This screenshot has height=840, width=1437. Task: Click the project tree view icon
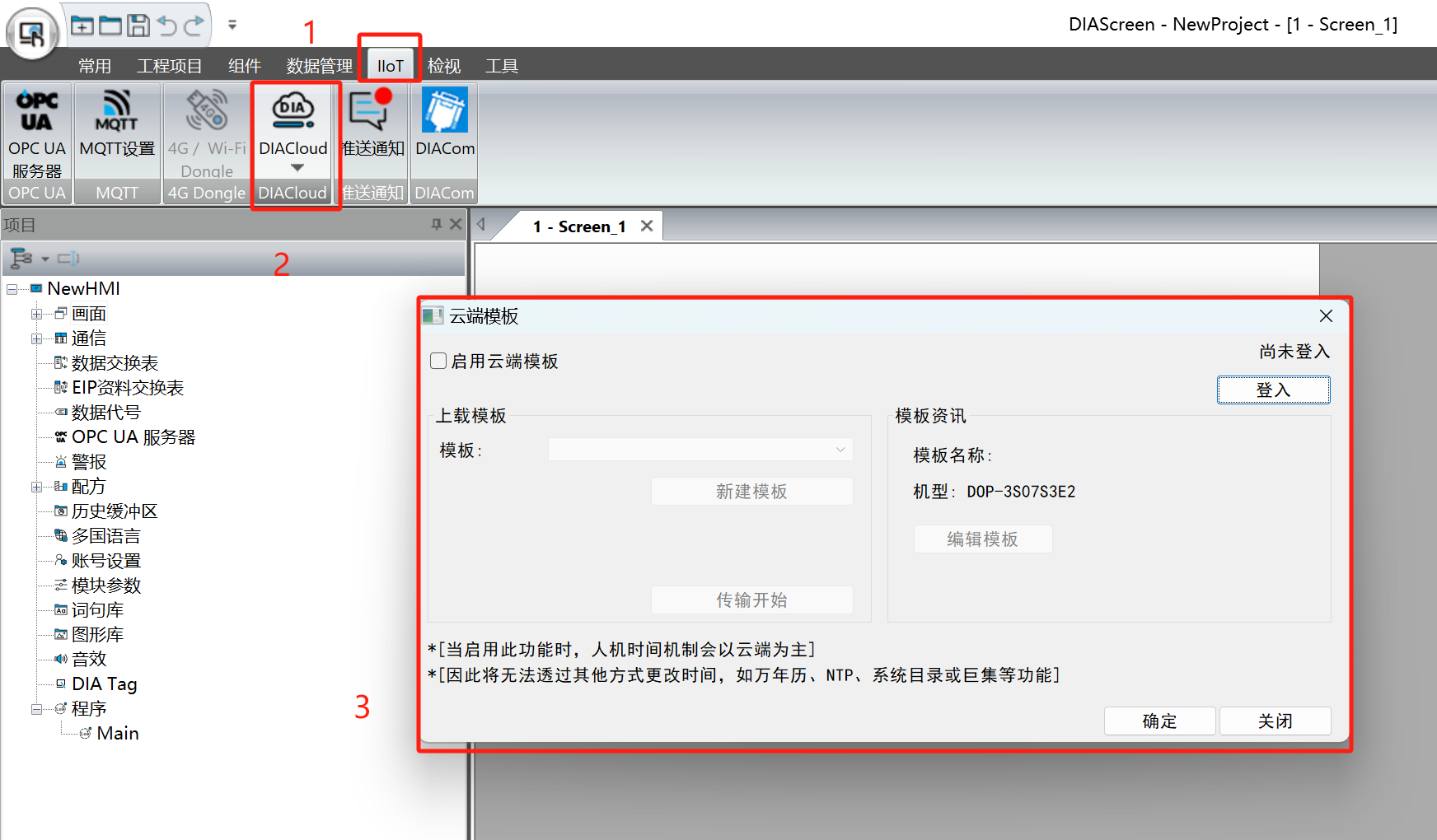click(x=21, y=259)
